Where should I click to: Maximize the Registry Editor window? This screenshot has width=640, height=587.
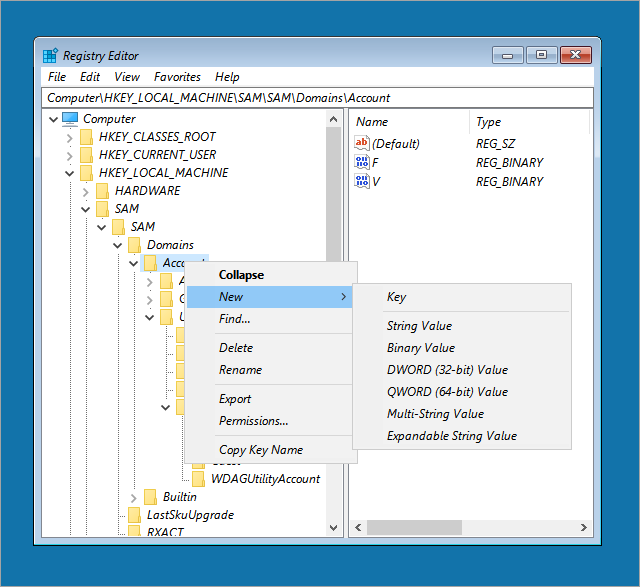click(x=542, y=55)
